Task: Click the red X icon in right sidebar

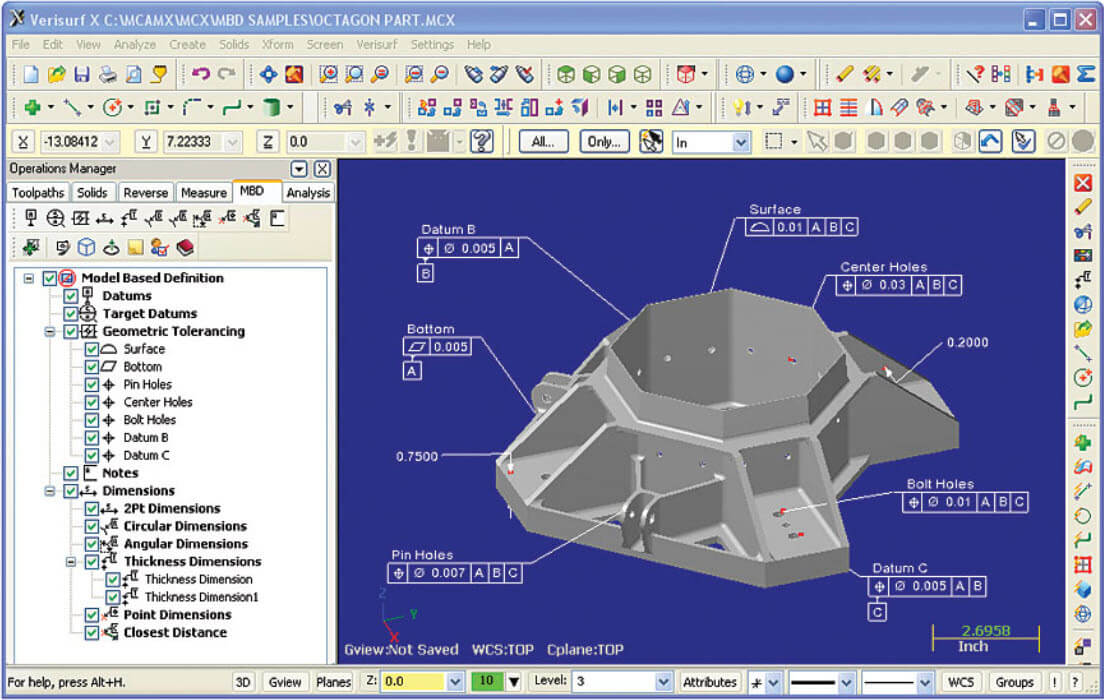Action: 1083,182
